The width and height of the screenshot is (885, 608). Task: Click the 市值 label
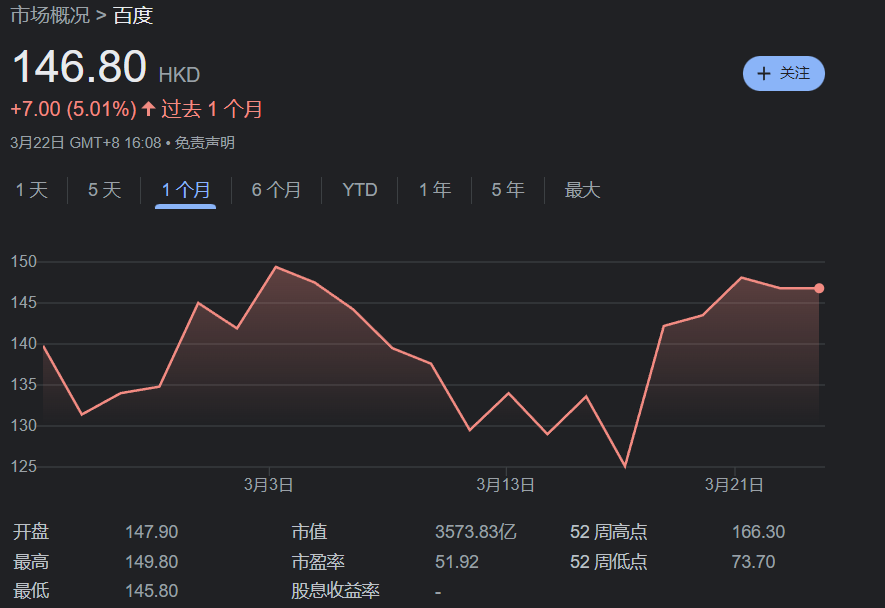point(309,532)
